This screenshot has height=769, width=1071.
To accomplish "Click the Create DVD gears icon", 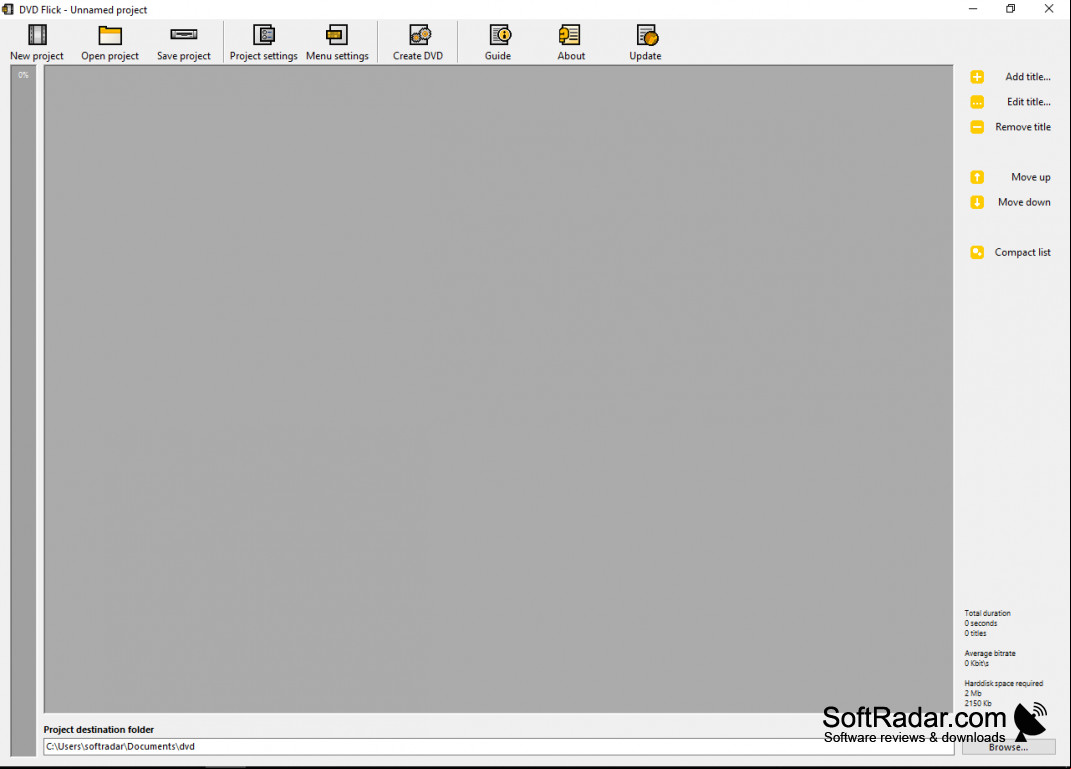I will click(419, 35).
